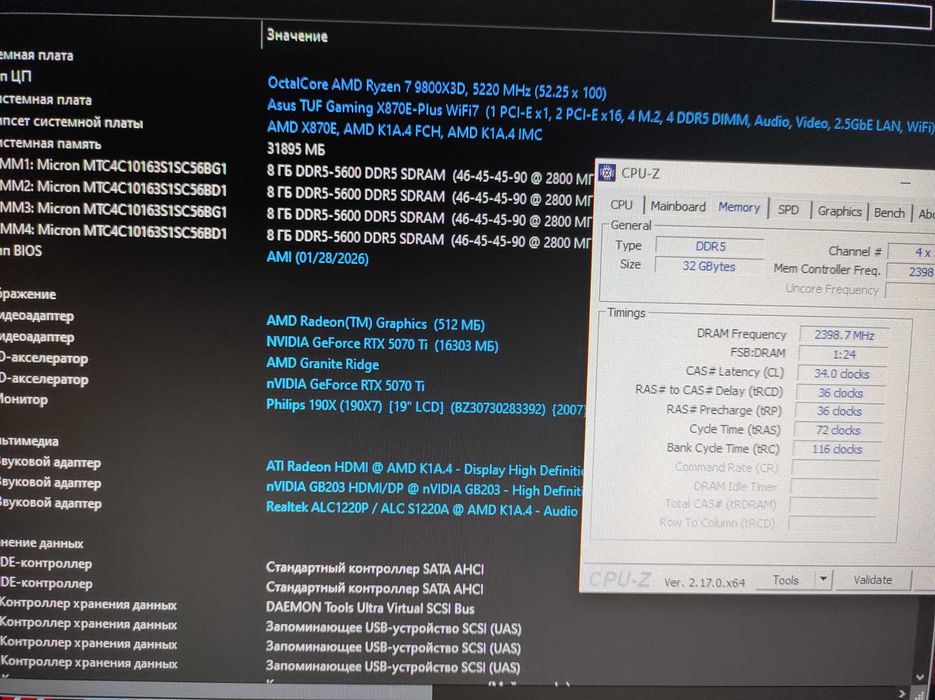Open the AMD X870E chipset link

[404, 130]
